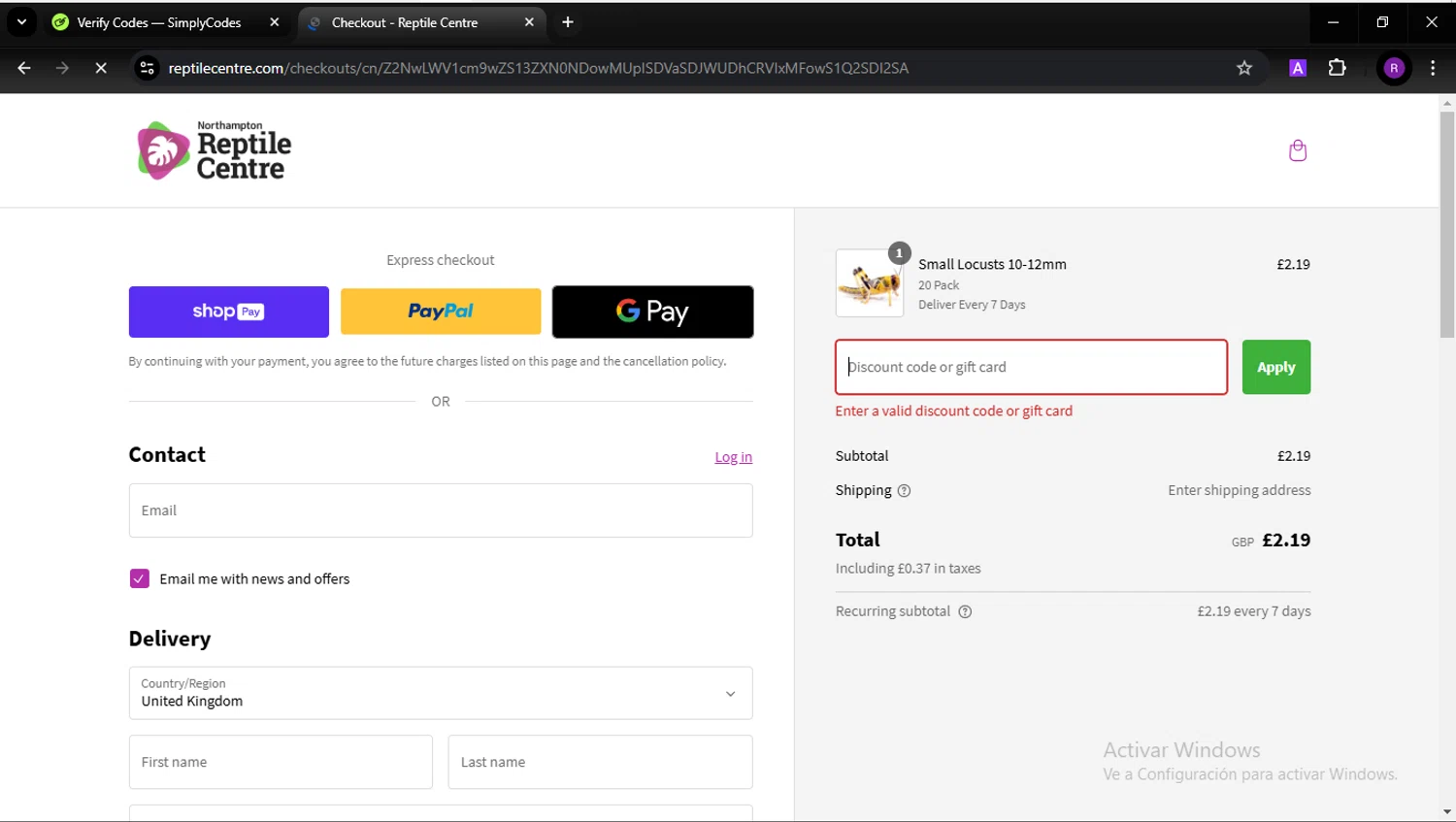Minimize the browser window

click(1333, 21)
